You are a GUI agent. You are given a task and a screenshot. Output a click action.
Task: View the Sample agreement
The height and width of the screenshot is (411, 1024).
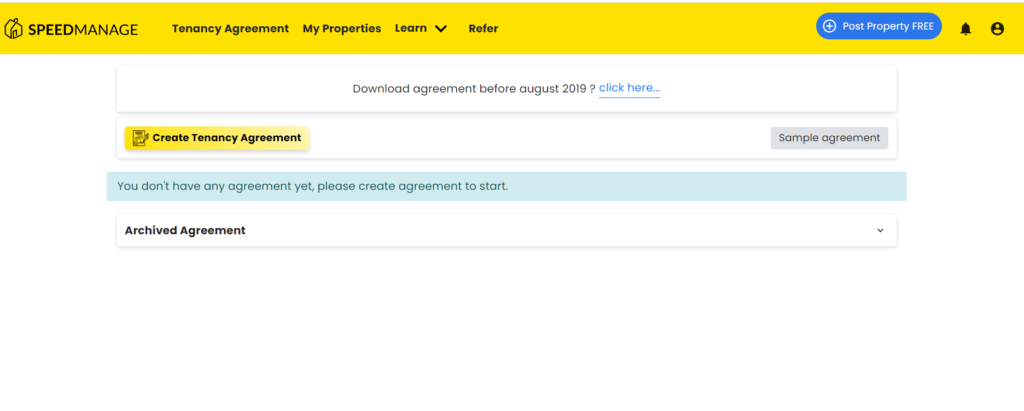829,138
